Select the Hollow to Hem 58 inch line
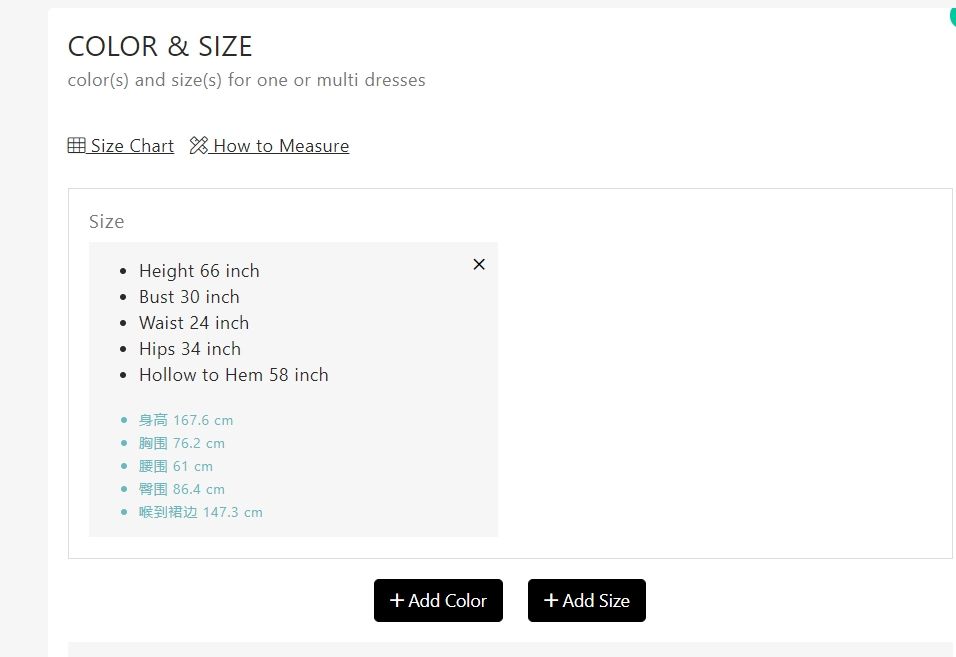Screen dimensions: 956x657 click(234, 375)
